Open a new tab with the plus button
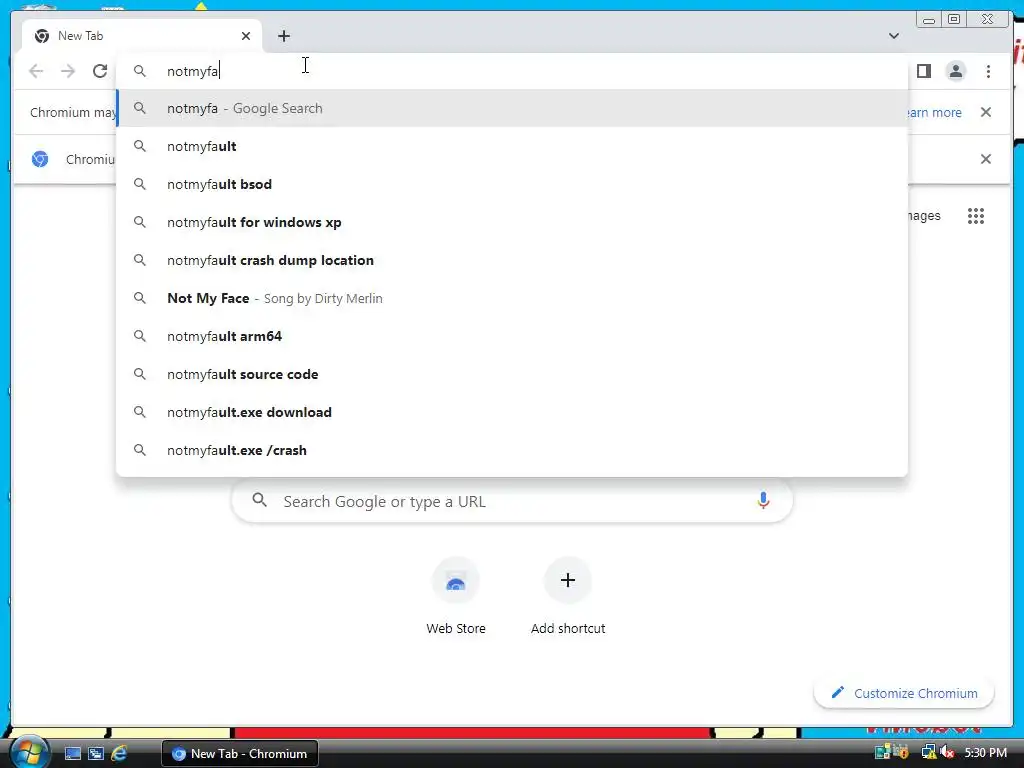Screen dimensions: 1024x768 [283, 36]
